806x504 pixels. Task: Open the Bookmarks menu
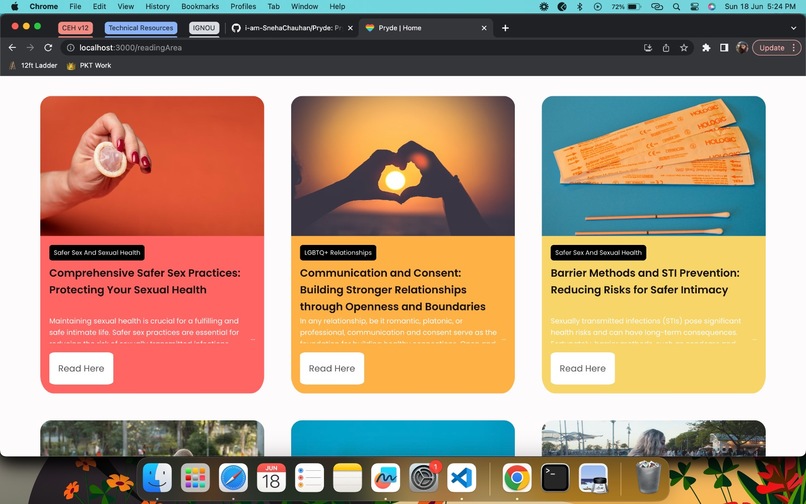[x=200, y=7]
